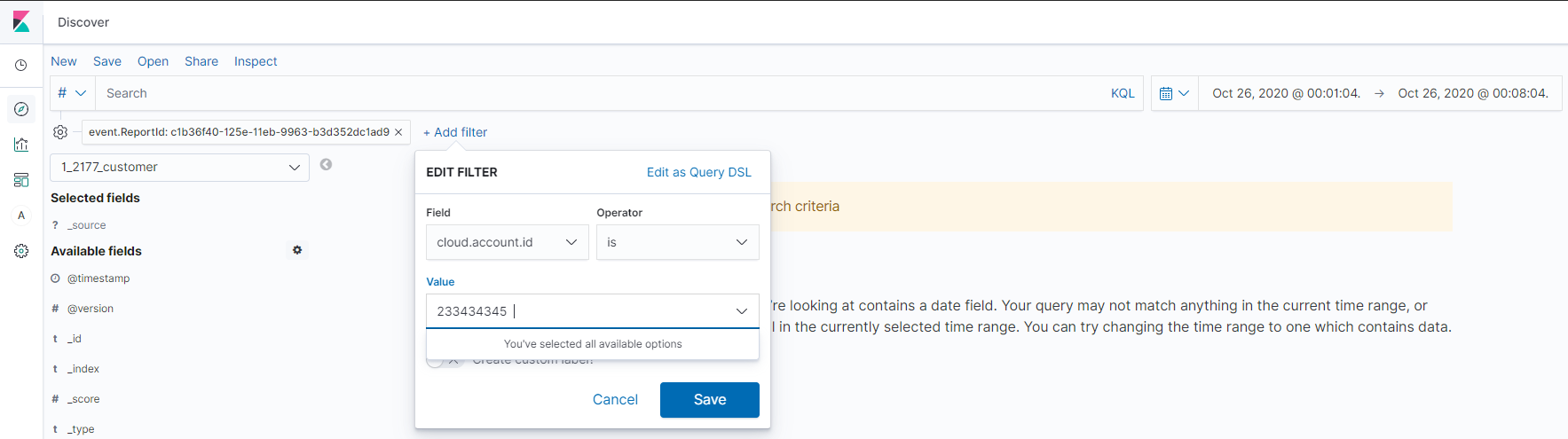This screenshot has width=1568, height=439.
Task: Open Available fields settings gear
Action: pos(297,250)
